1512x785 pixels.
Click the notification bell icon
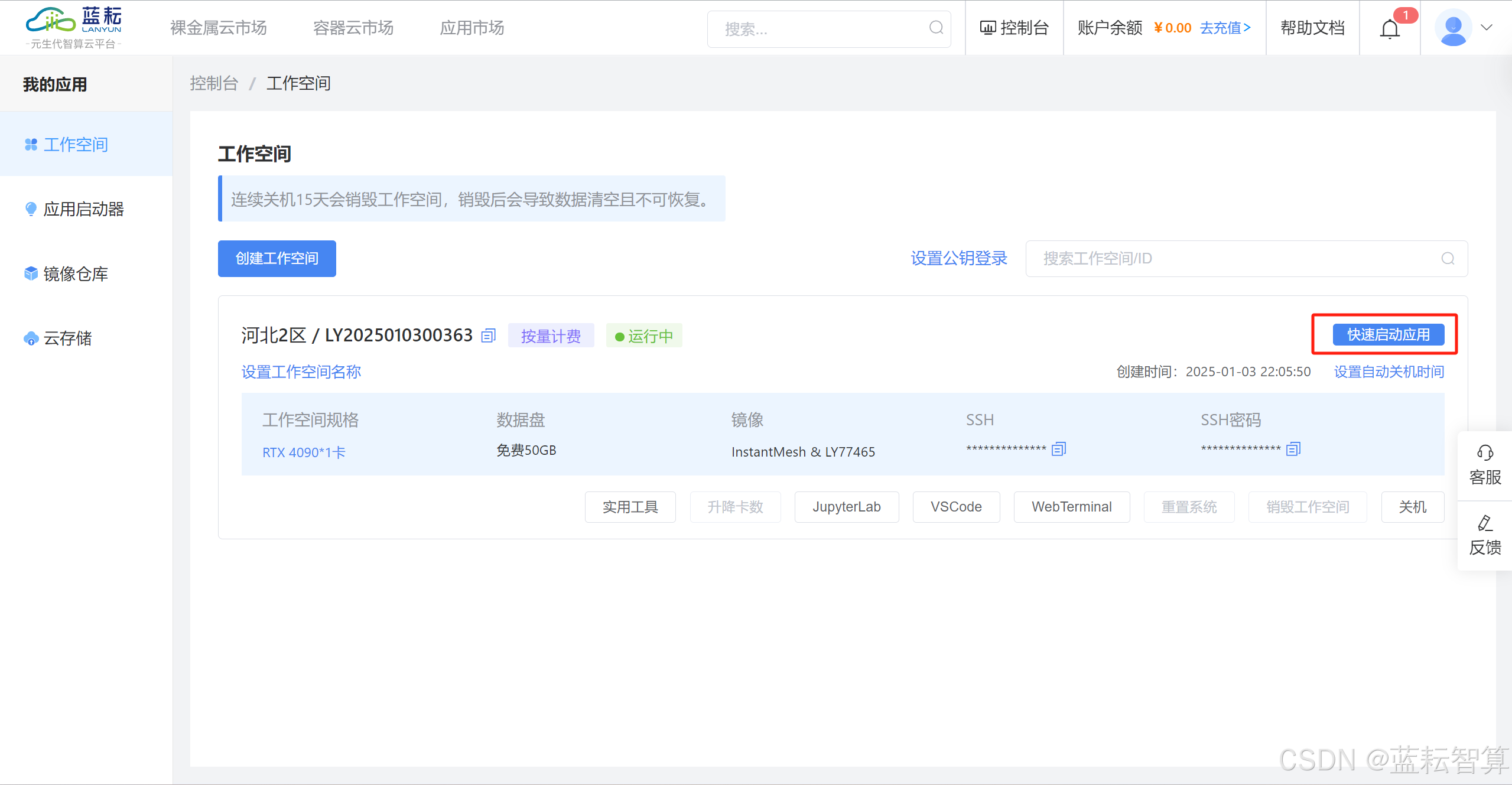(1390, 28)
